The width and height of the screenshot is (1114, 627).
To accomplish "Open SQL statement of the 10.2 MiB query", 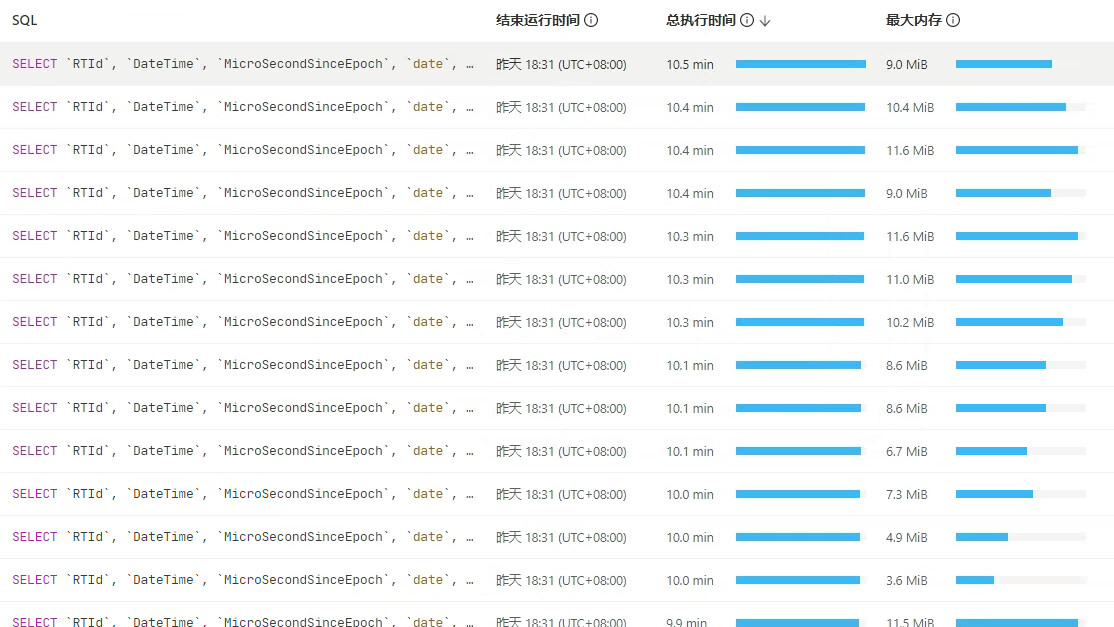I will pyautogui.click(x=242, y=322).
